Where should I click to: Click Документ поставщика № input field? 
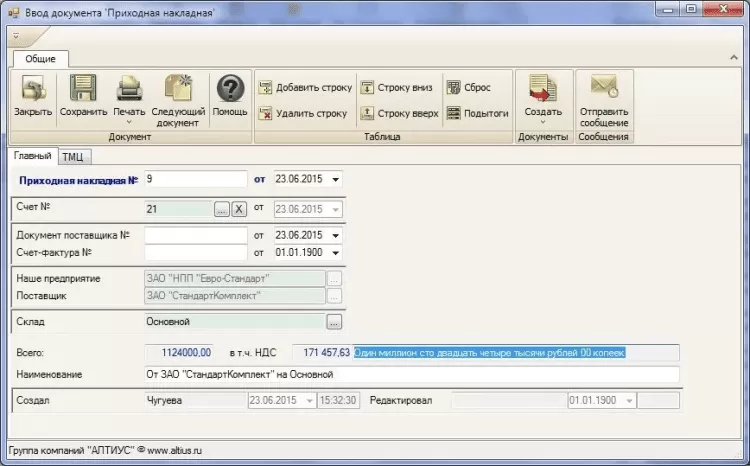pos(196,235)
